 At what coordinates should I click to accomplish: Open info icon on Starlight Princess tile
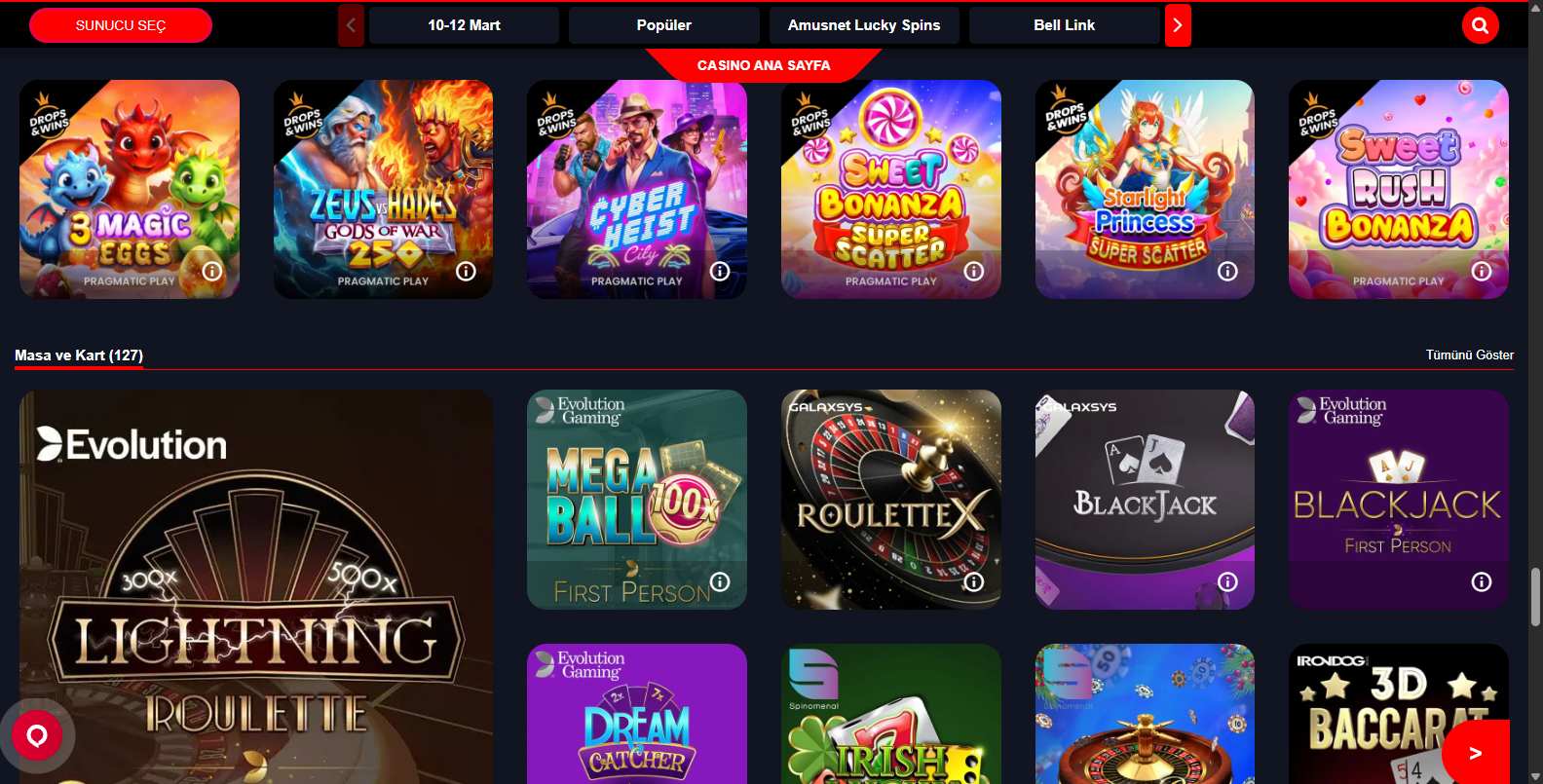coord(1227,271)
